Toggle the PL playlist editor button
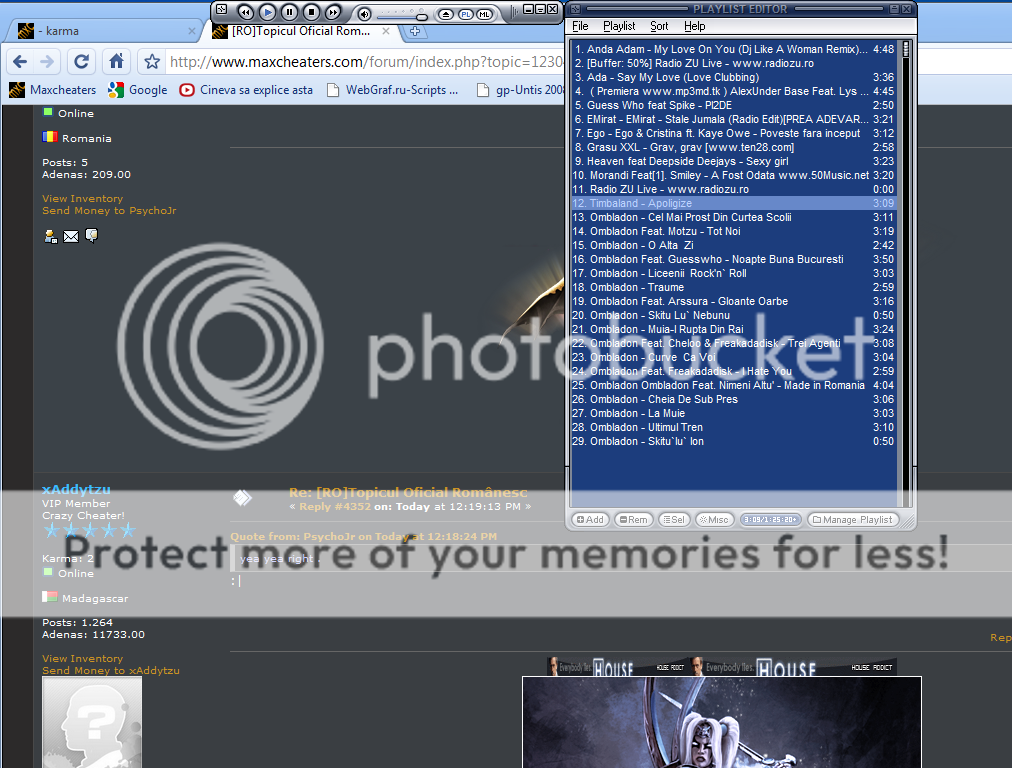The height and width of the screenshot is (768, 1012). 466,14
